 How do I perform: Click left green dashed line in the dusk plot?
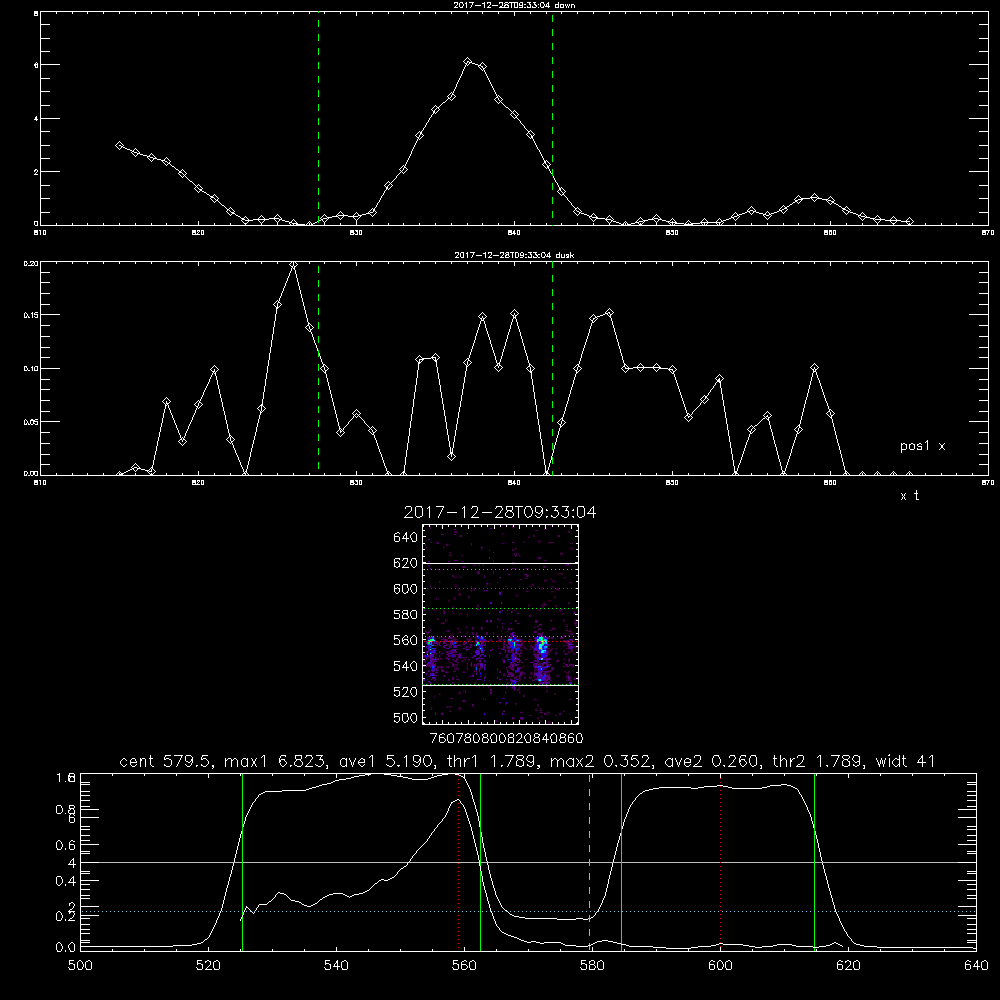pos(318,369)
